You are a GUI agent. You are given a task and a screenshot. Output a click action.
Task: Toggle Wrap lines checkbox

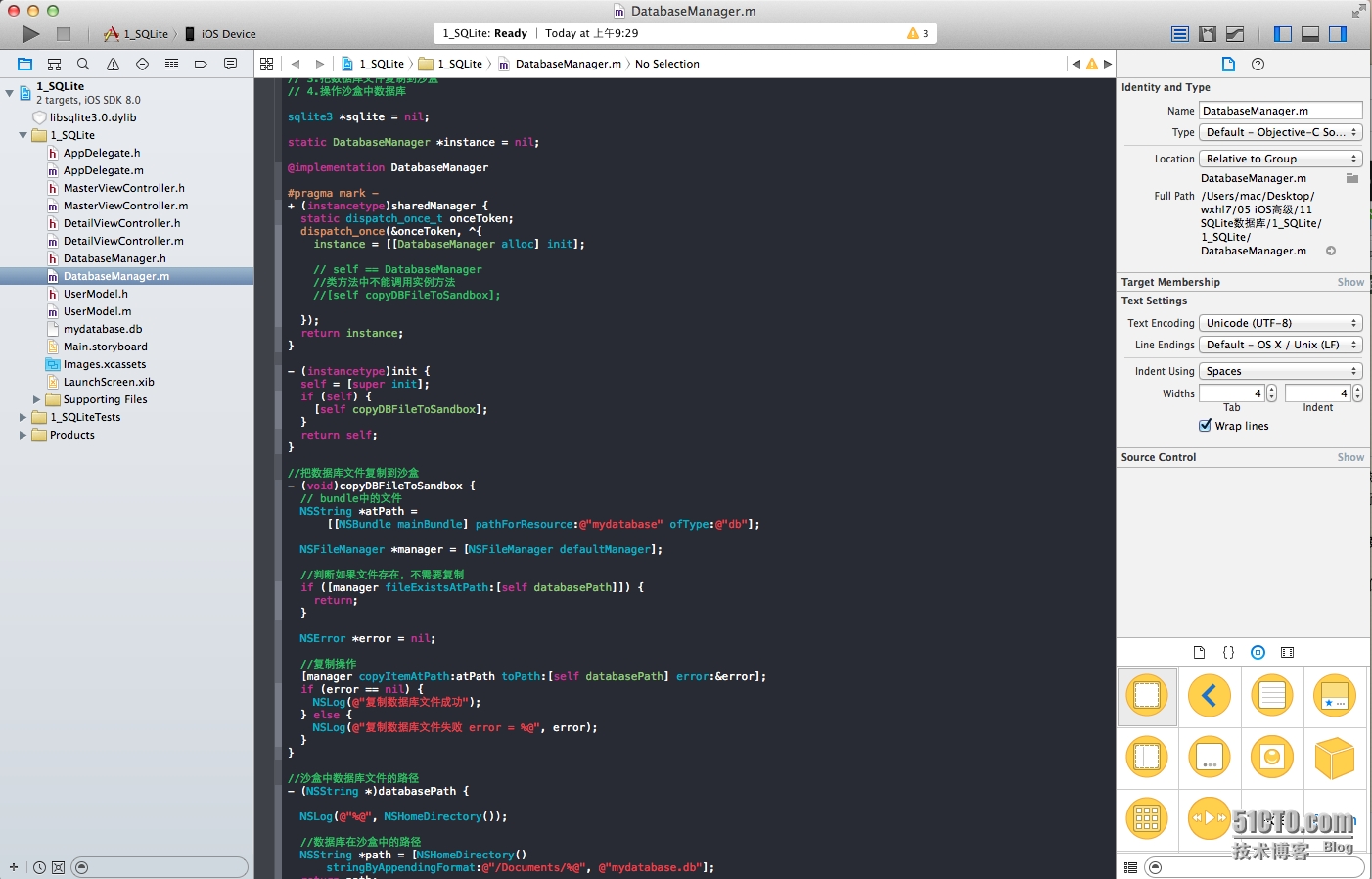coord(1205,426)
